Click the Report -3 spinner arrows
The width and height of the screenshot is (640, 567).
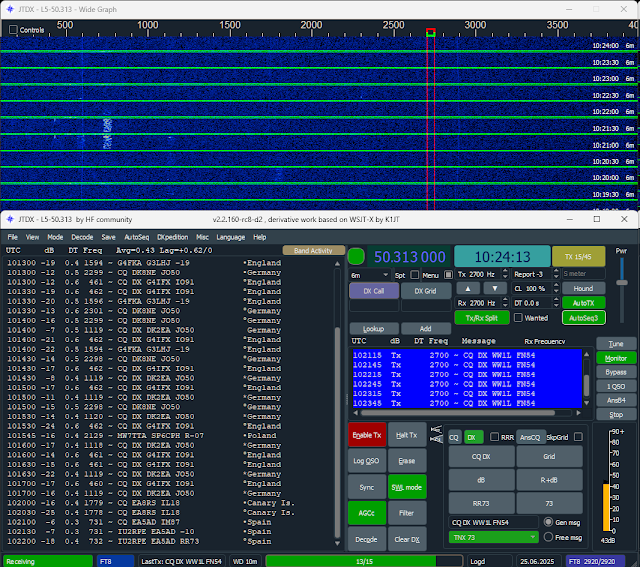click(x=556, y=274)
